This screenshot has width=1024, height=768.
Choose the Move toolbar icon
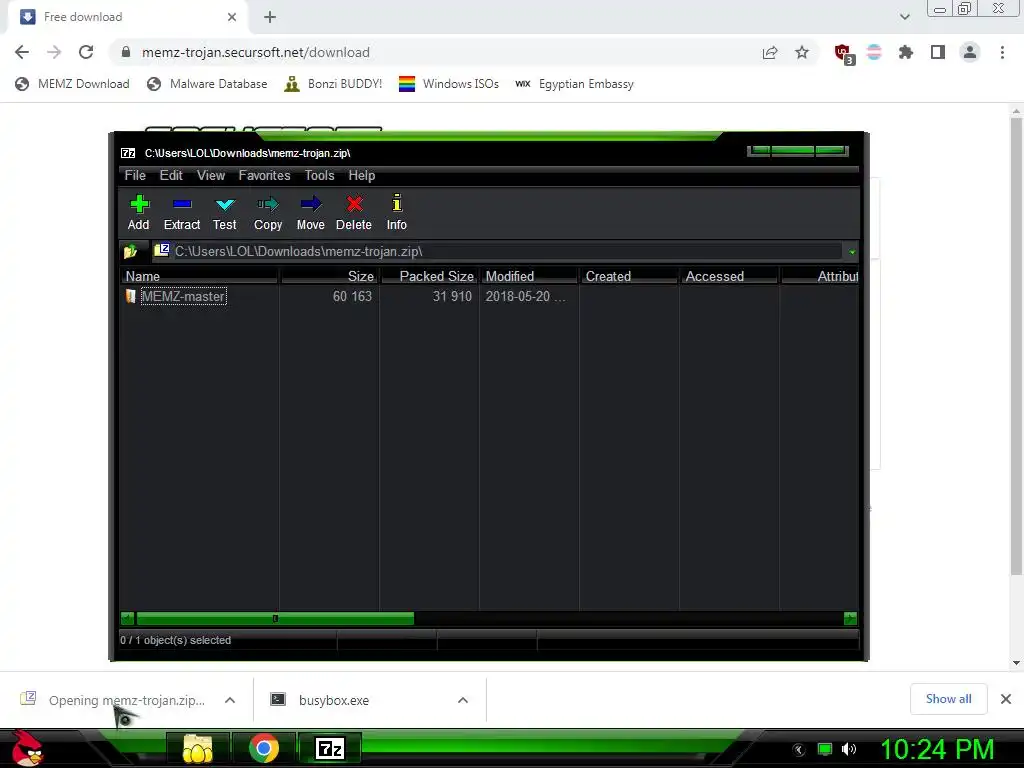(311, 213)
